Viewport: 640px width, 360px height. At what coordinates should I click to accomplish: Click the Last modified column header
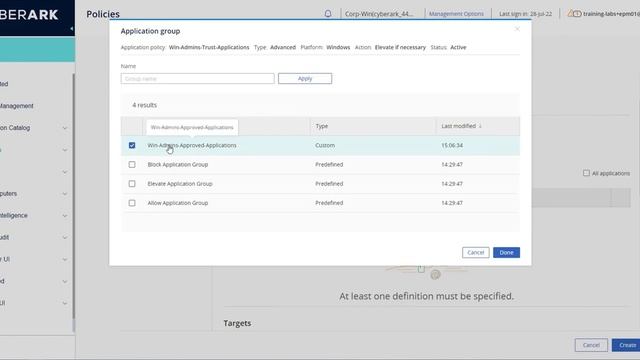point(458,126)
